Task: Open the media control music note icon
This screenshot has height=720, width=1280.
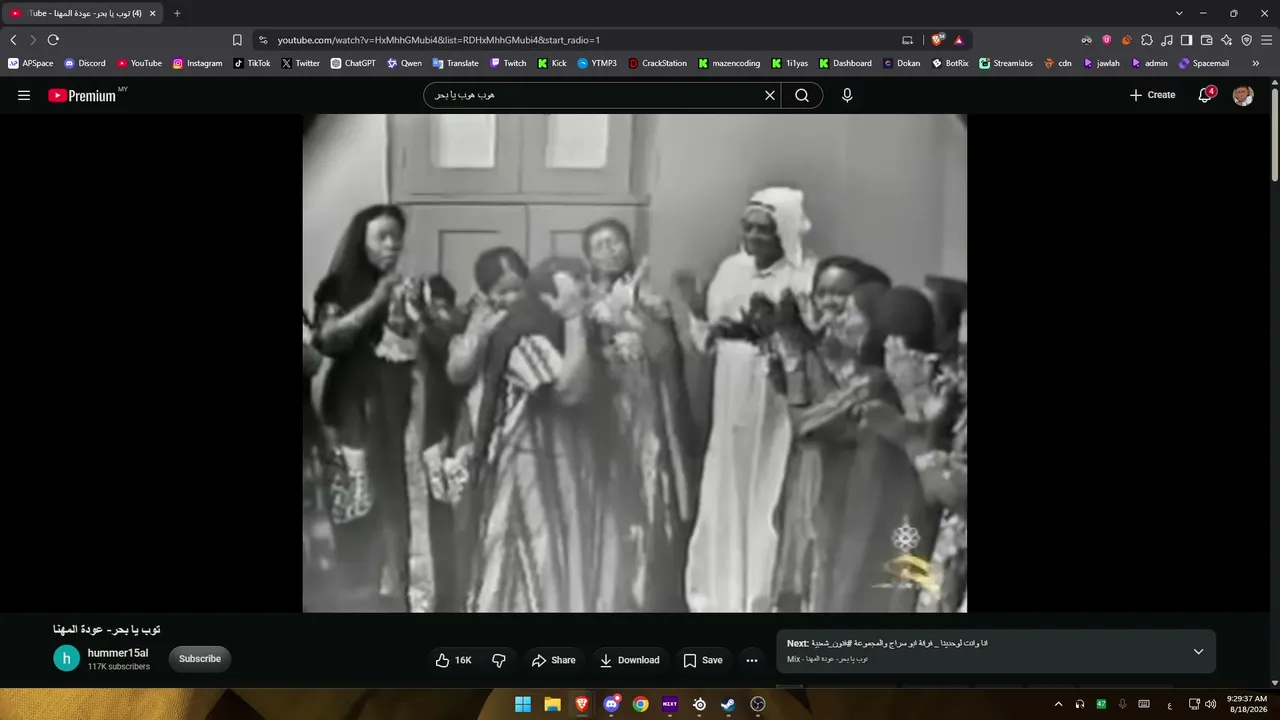Action: click(1167, 40)
